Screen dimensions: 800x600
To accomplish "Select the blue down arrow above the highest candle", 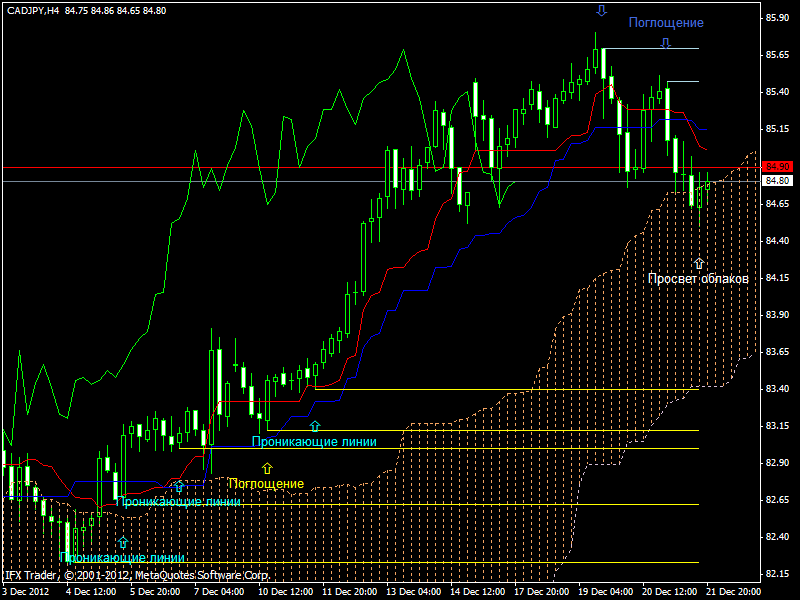I will (602, 10).
